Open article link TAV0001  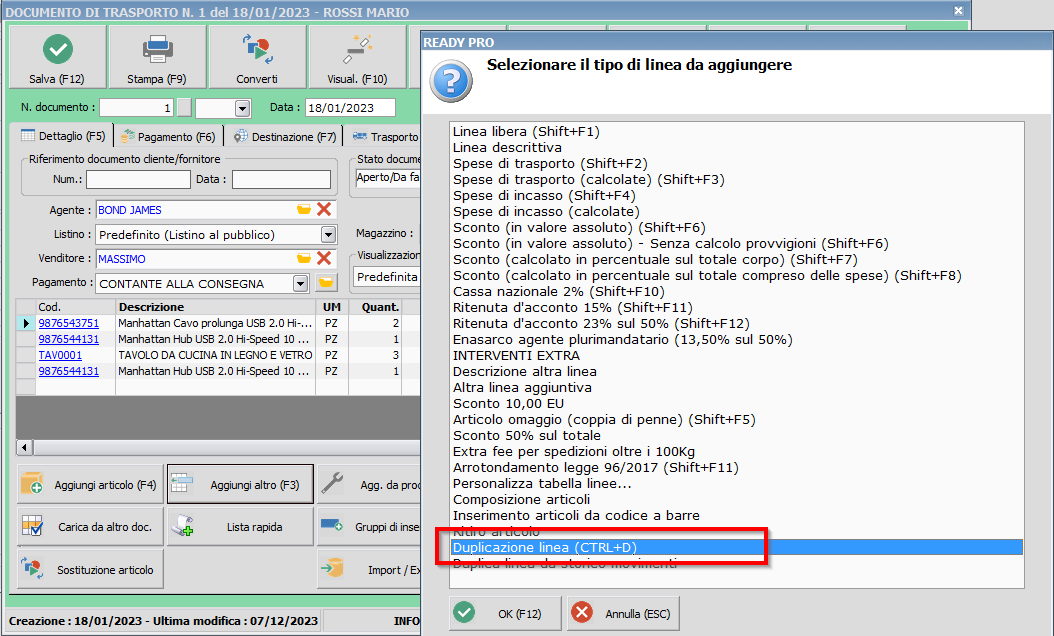pyautogui.click(x=60, y=355)
